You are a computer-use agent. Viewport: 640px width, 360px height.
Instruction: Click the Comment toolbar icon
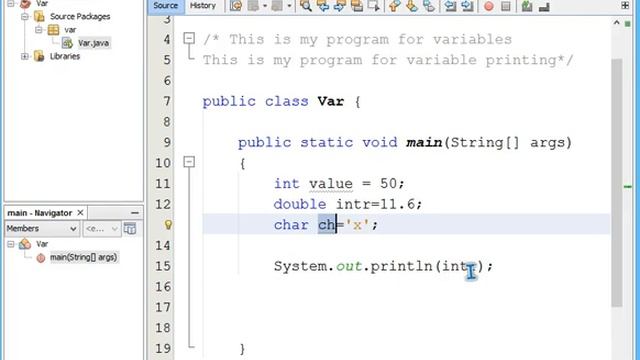point(527,6)
